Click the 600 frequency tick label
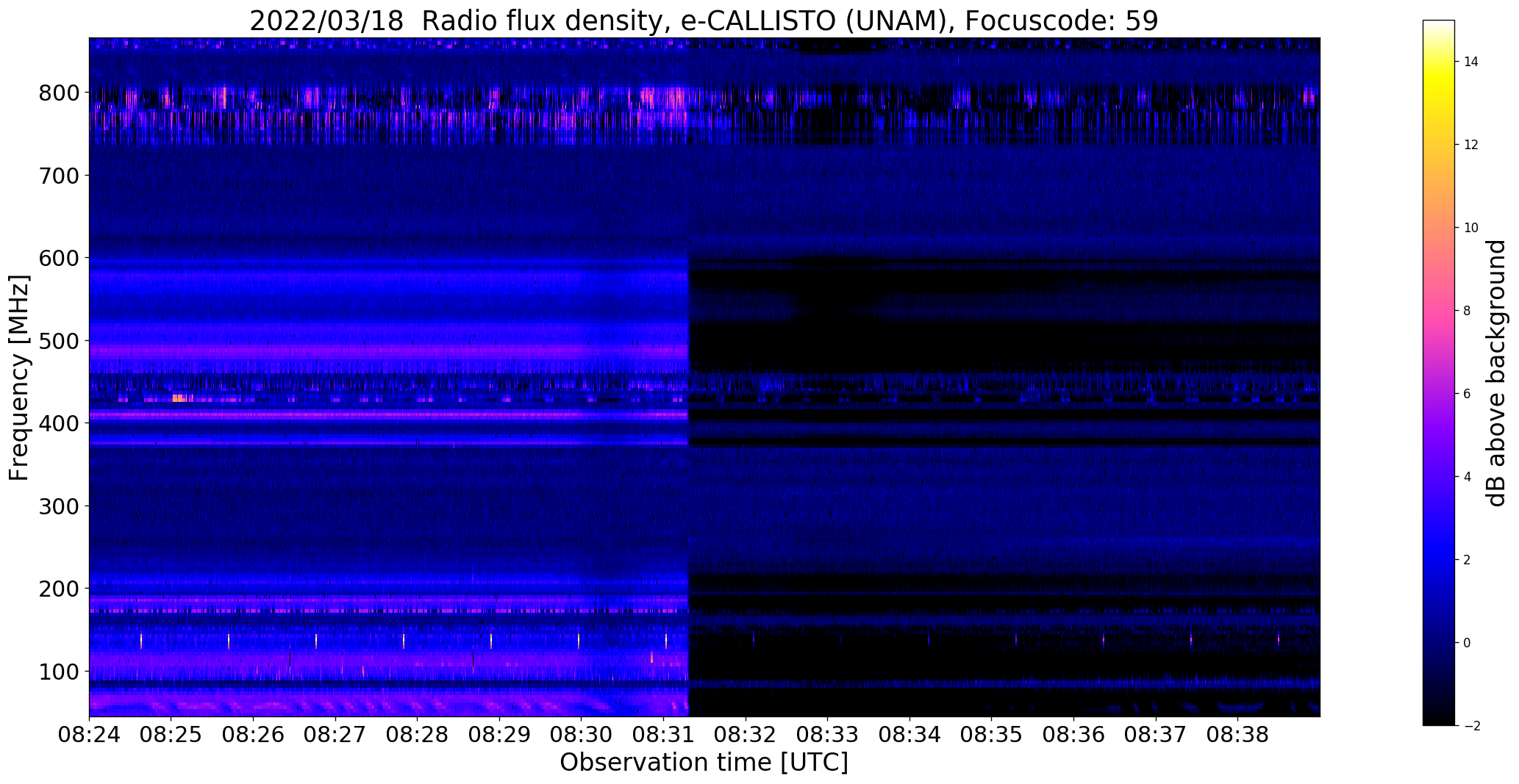This screenshot has height=784, width=1519. coord(57,258)
